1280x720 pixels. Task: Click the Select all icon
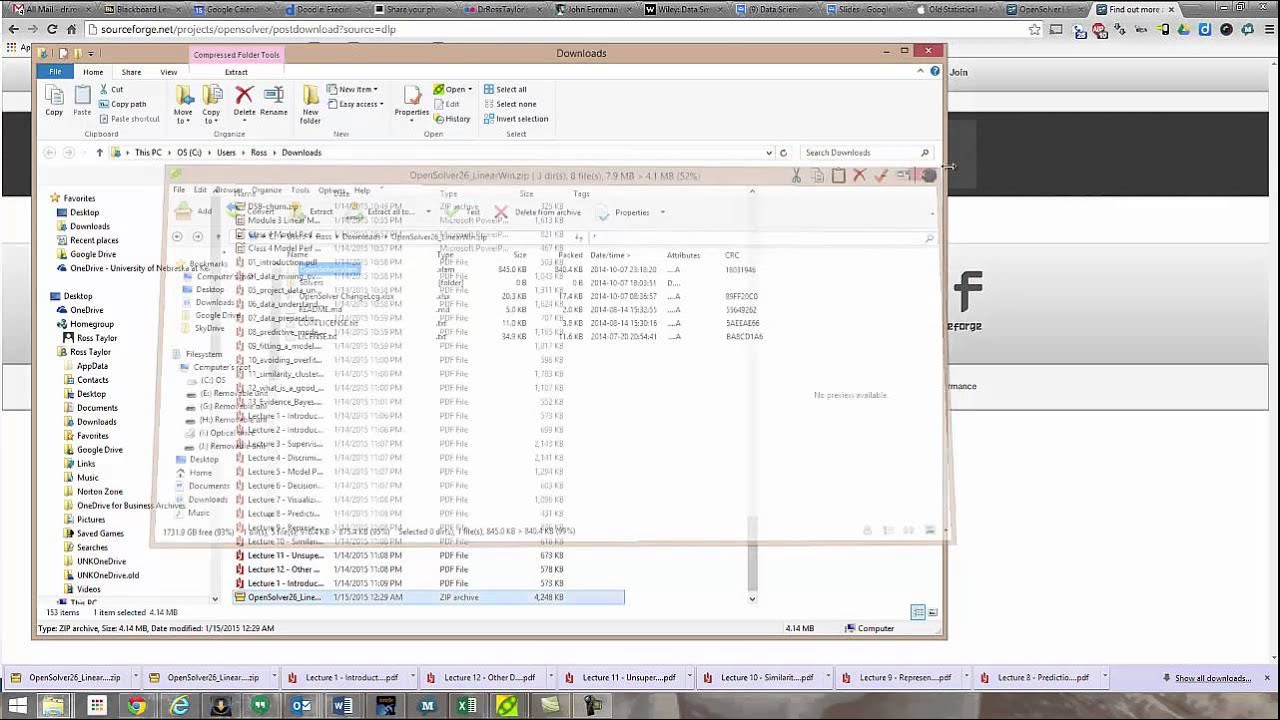point(489,89)
